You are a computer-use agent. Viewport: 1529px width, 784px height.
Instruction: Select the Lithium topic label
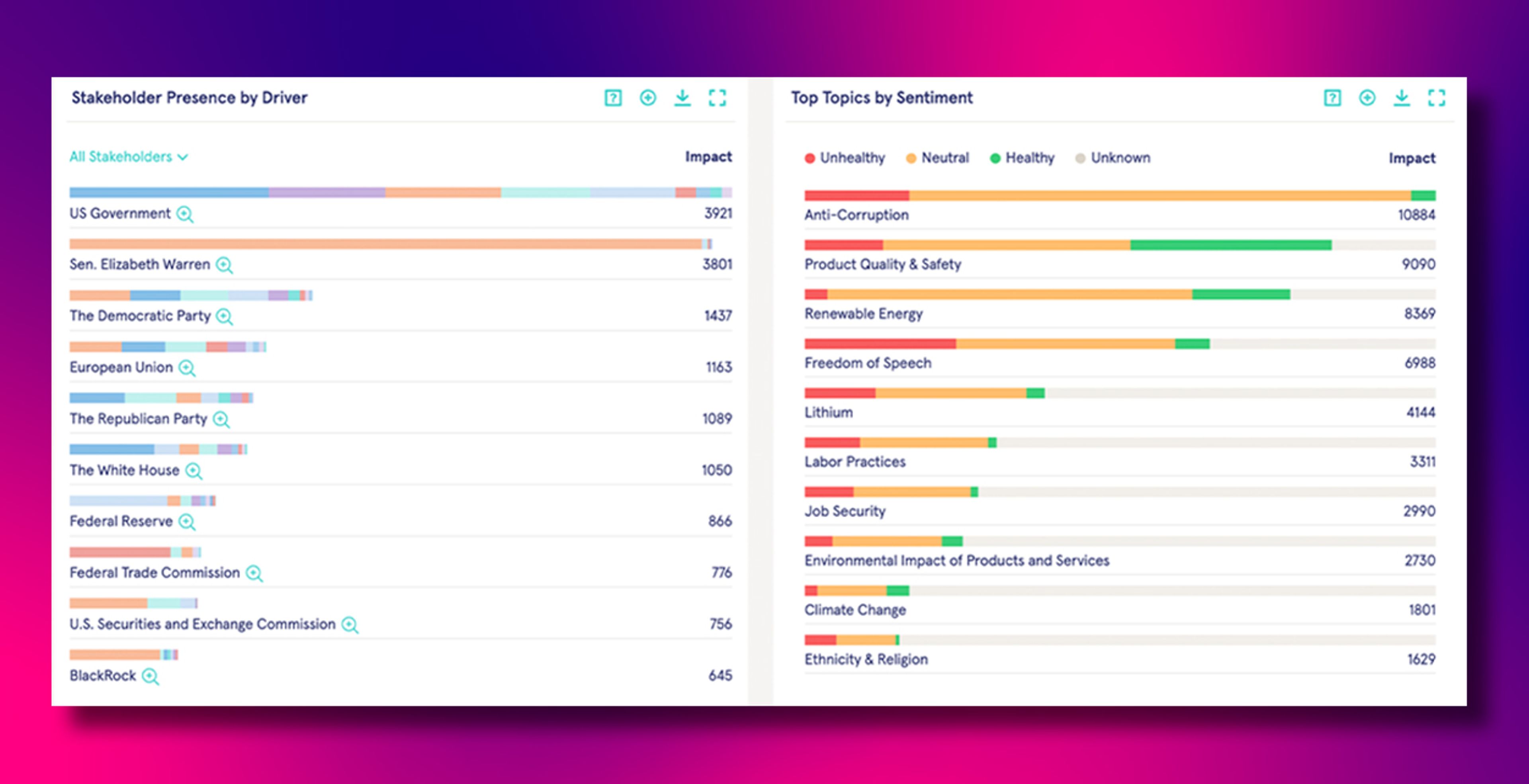(829, 413)
